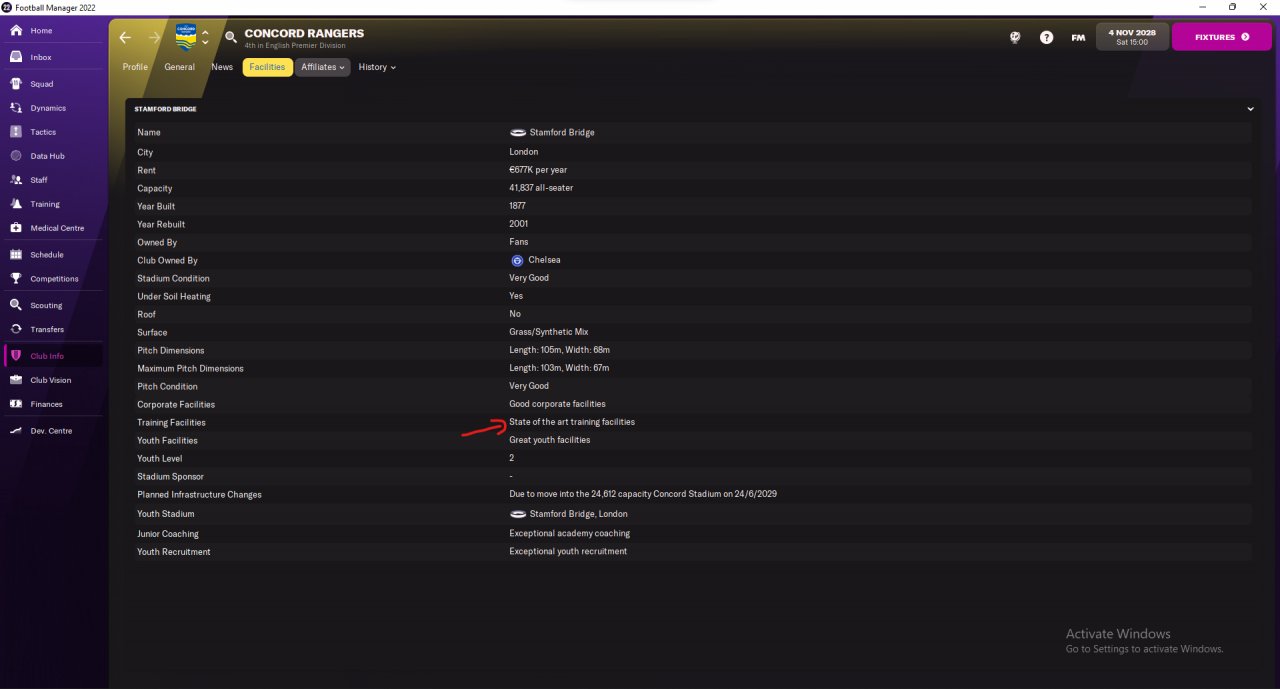Open the Schedule calendar icon
The width and height of the screenshot is (1280, 689).
point(16,255)
